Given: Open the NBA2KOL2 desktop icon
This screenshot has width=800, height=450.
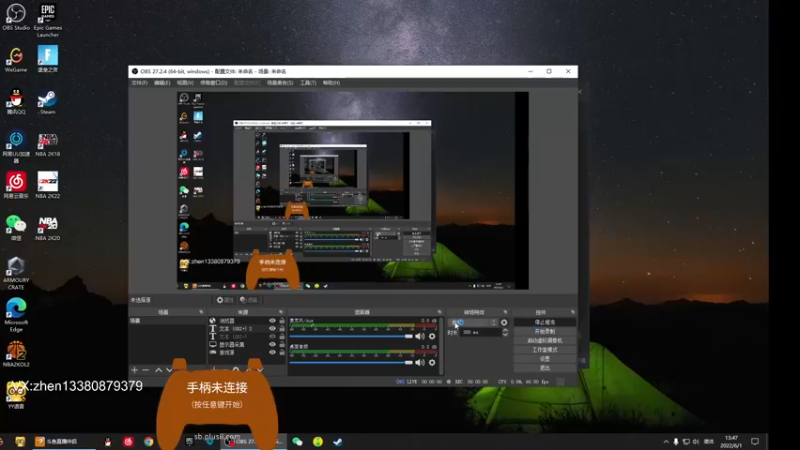Looking at the screenshot, I should point(16,354).
